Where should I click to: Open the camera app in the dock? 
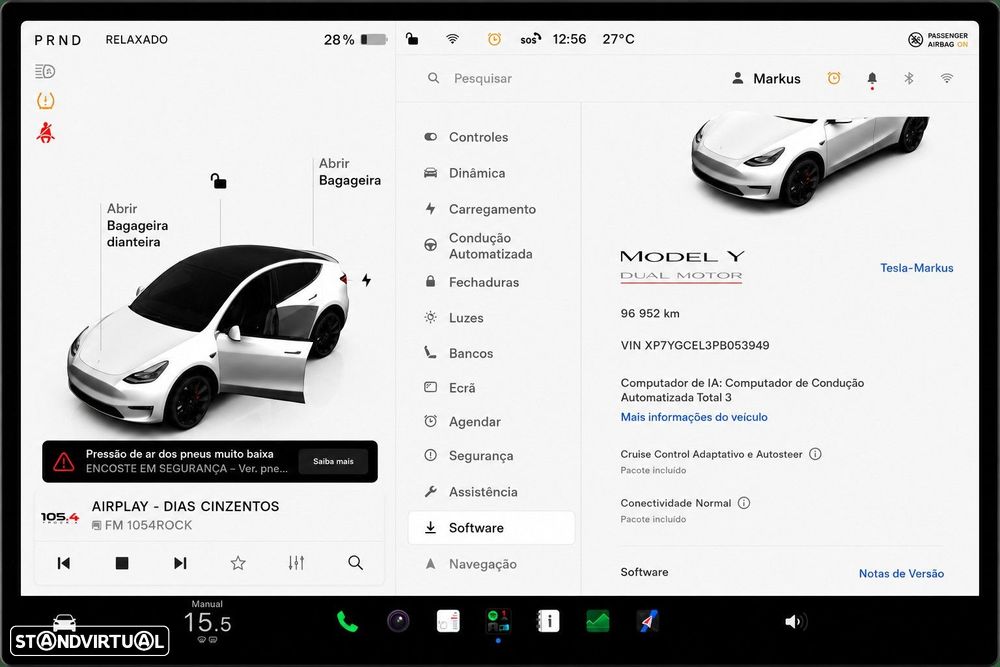point(399,620)
